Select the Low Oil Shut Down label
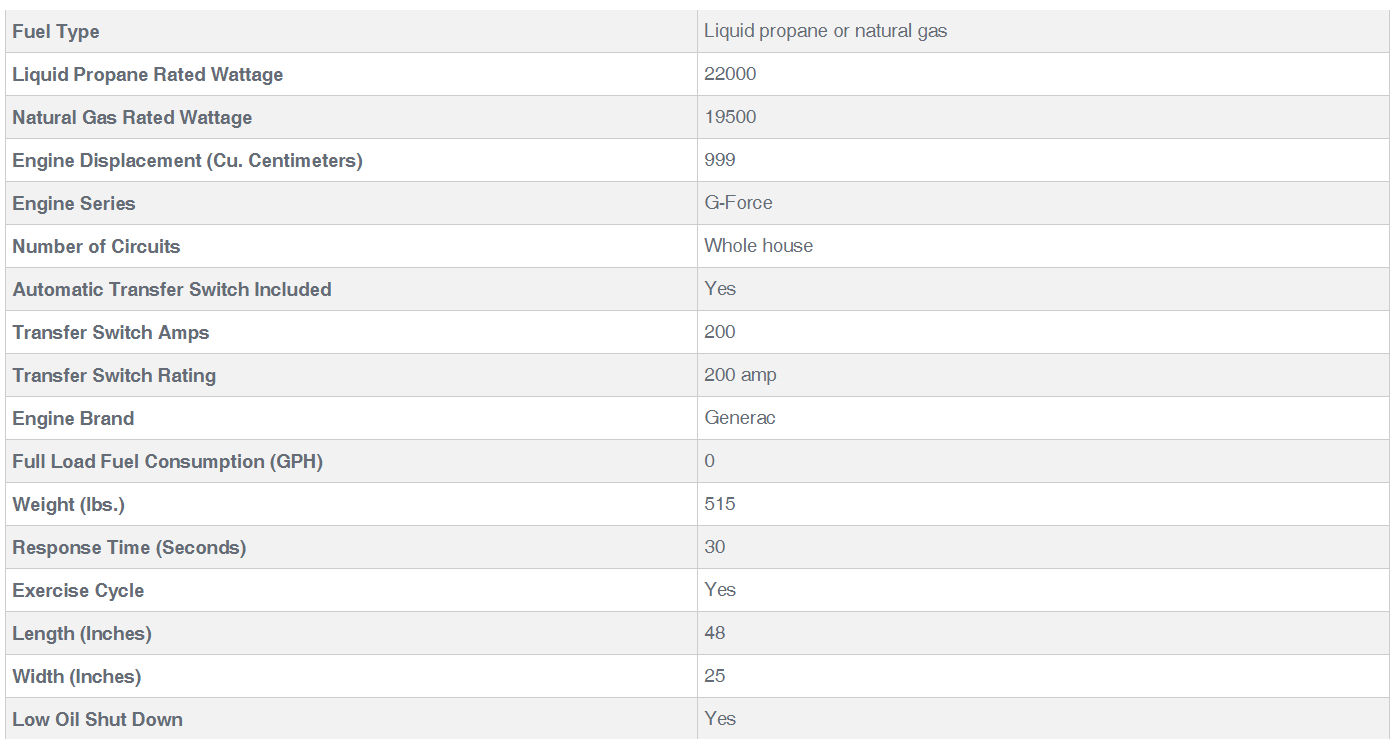Viewport: 1396px width, 739px height. click(97, 720)
